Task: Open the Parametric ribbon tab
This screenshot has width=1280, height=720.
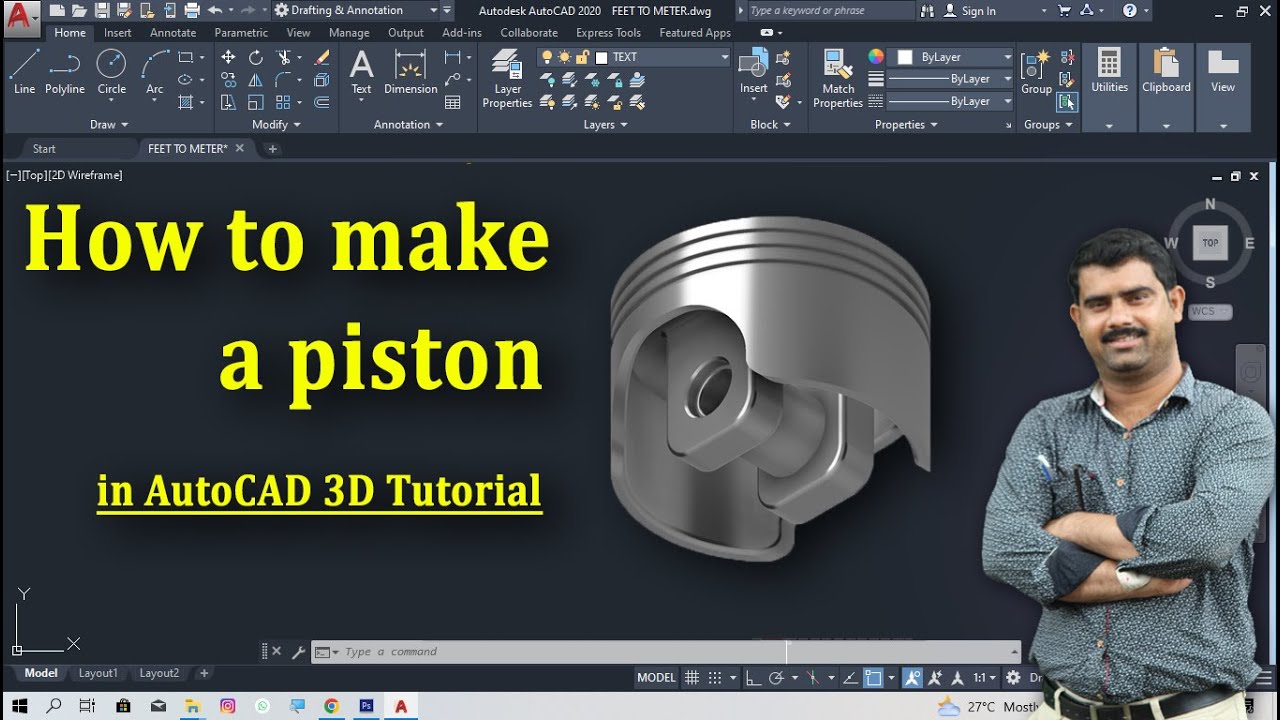Action: (241, 33)
